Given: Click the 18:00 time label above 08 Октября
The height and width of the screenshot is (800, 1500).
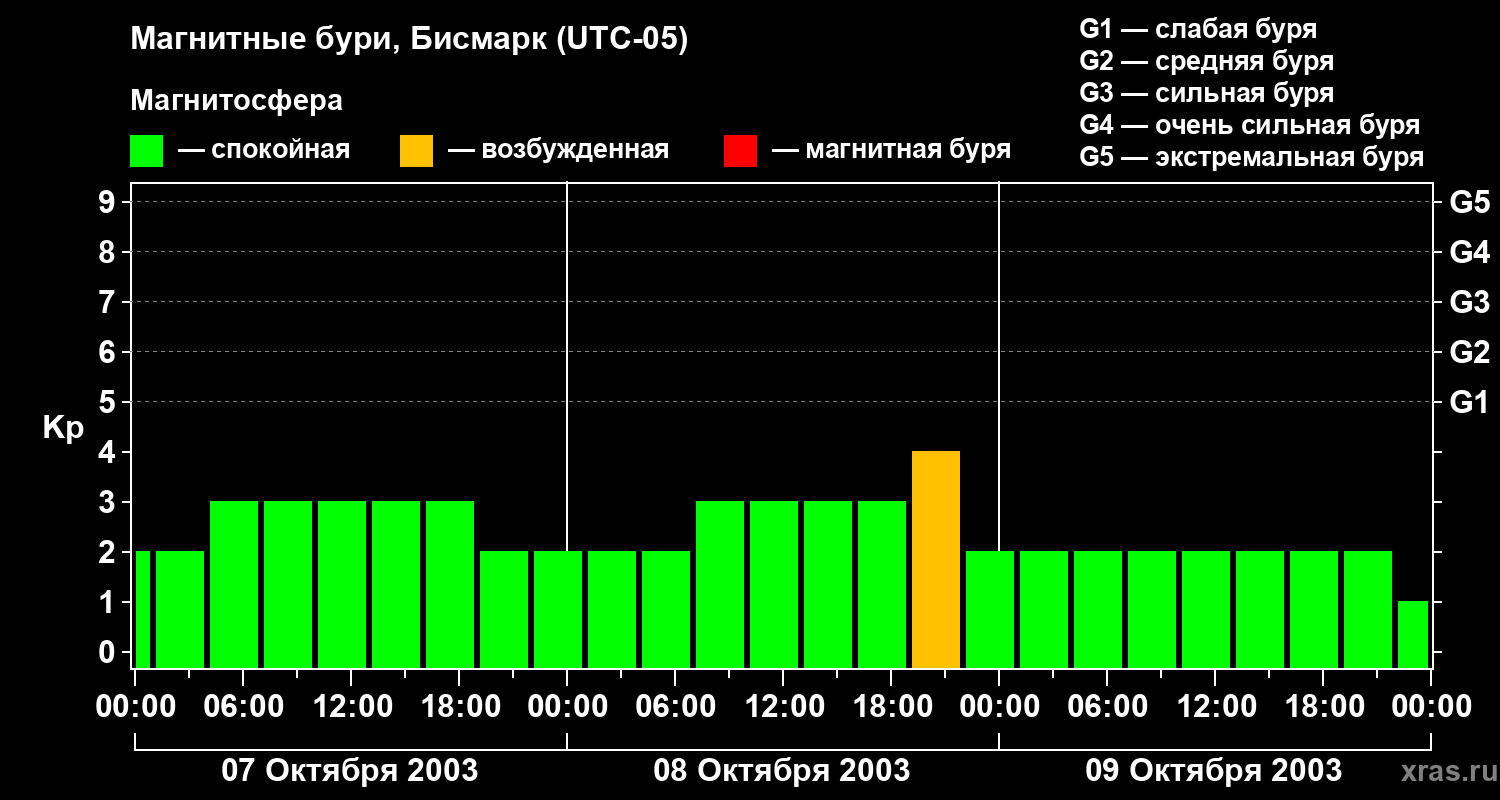Looking at the screenshot, I should click(x=891, y=707).
